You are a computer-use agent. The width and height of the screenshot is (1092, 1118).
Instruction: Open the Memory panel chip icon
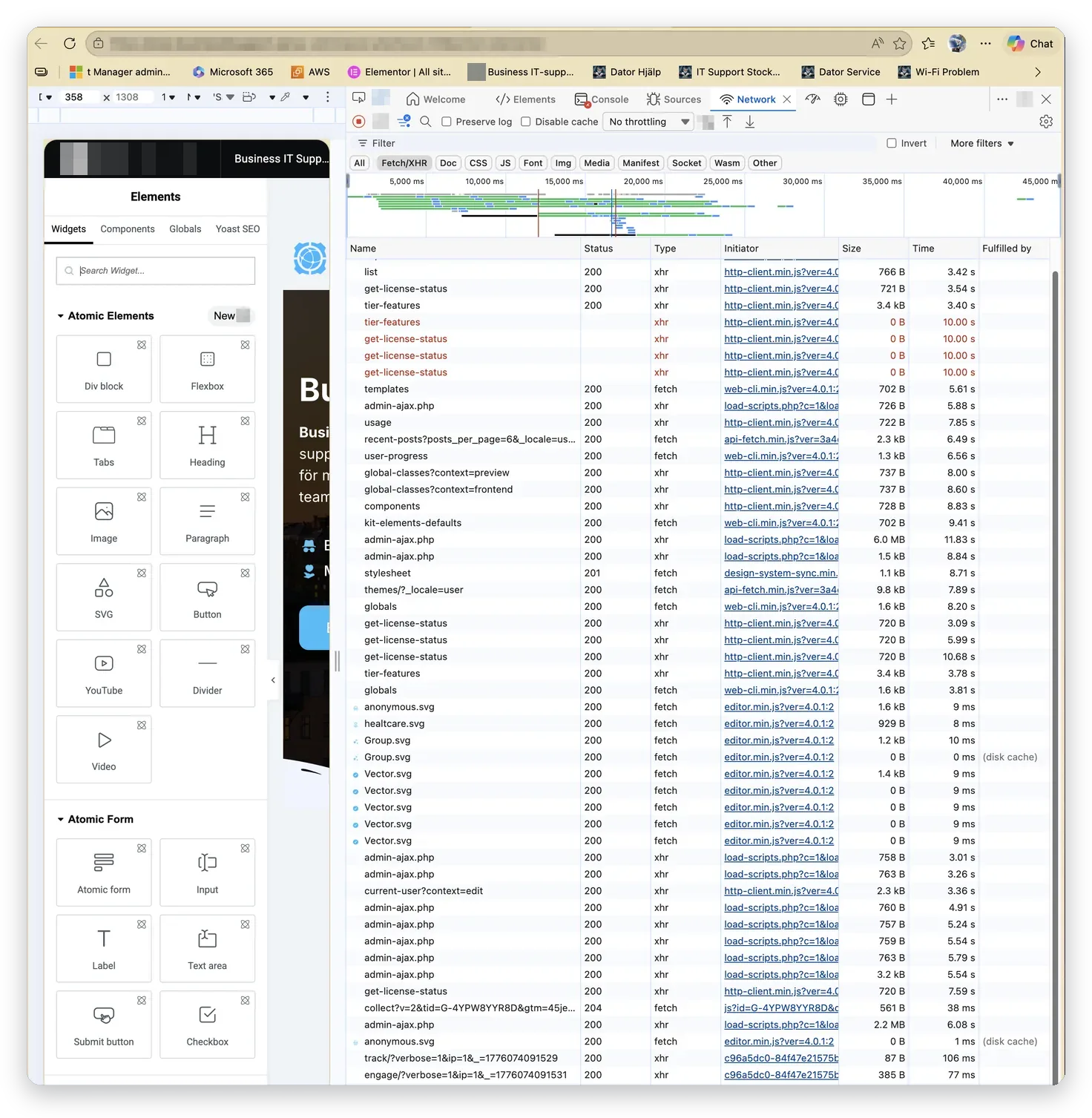(841, 99)
